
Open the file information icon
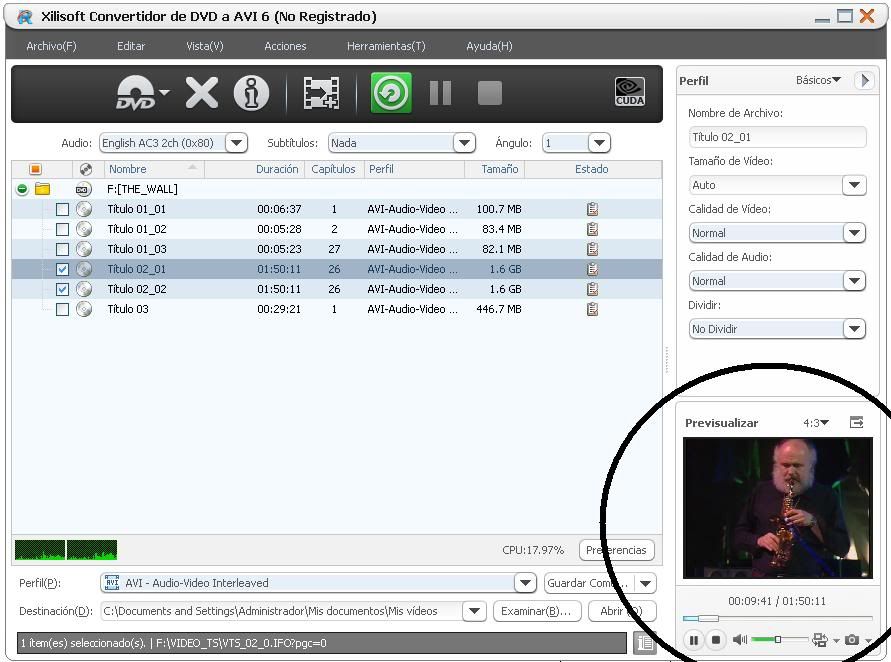251,93
